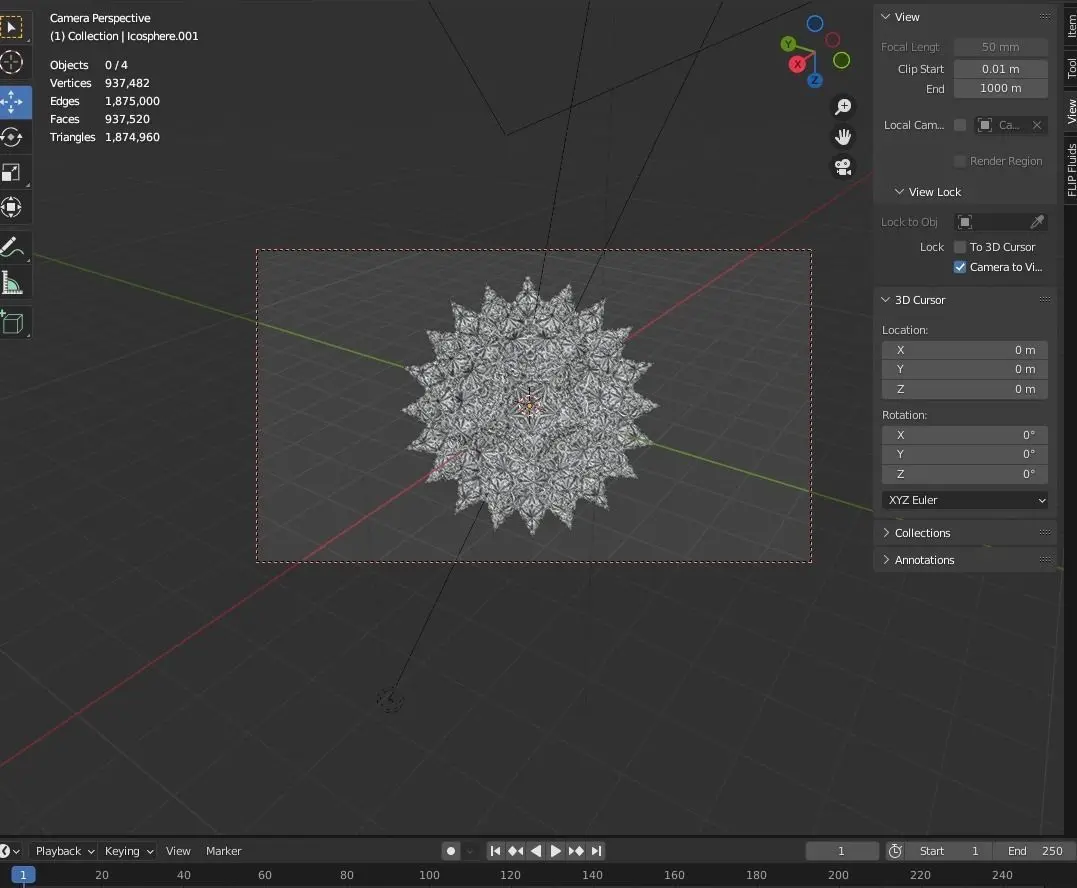
Task: Select the Annotate tool
Action: pyautogui.click(x=12, y=247)
